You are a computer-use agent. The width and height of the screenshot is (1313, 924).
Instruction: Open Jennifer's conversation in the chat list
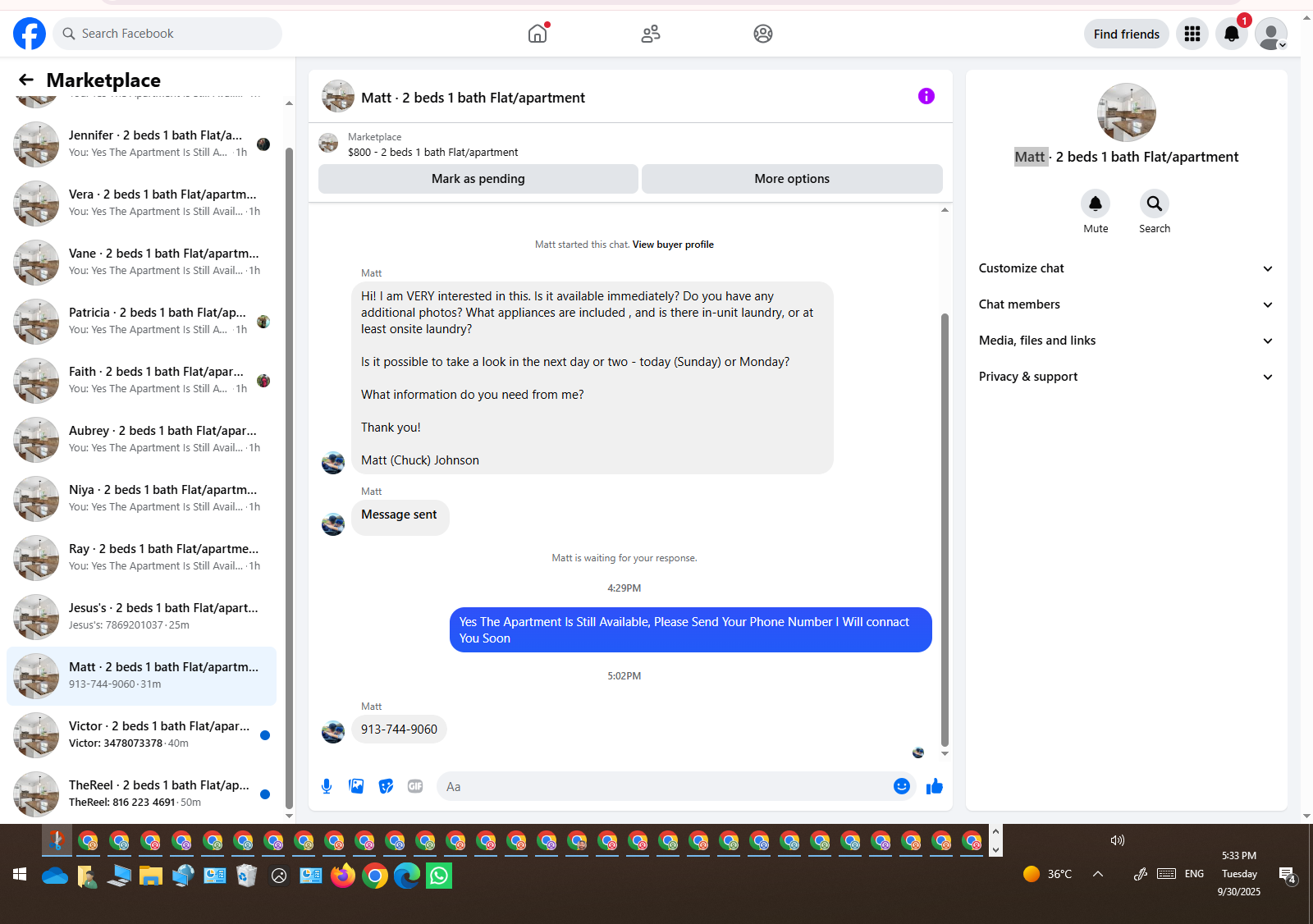141,144
